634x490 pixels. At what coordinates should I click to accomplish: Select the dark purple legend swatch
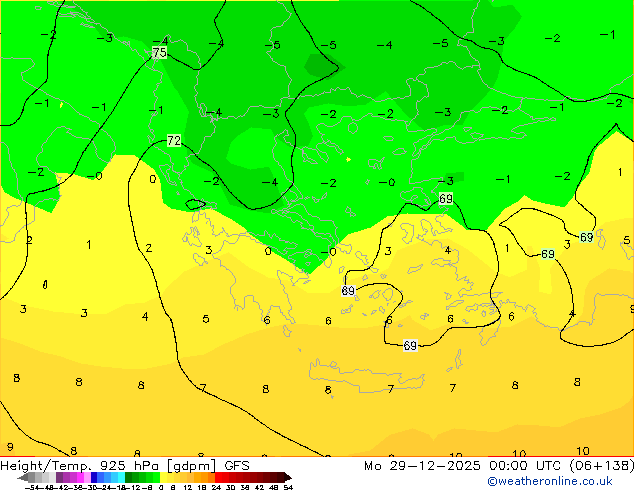59,477
